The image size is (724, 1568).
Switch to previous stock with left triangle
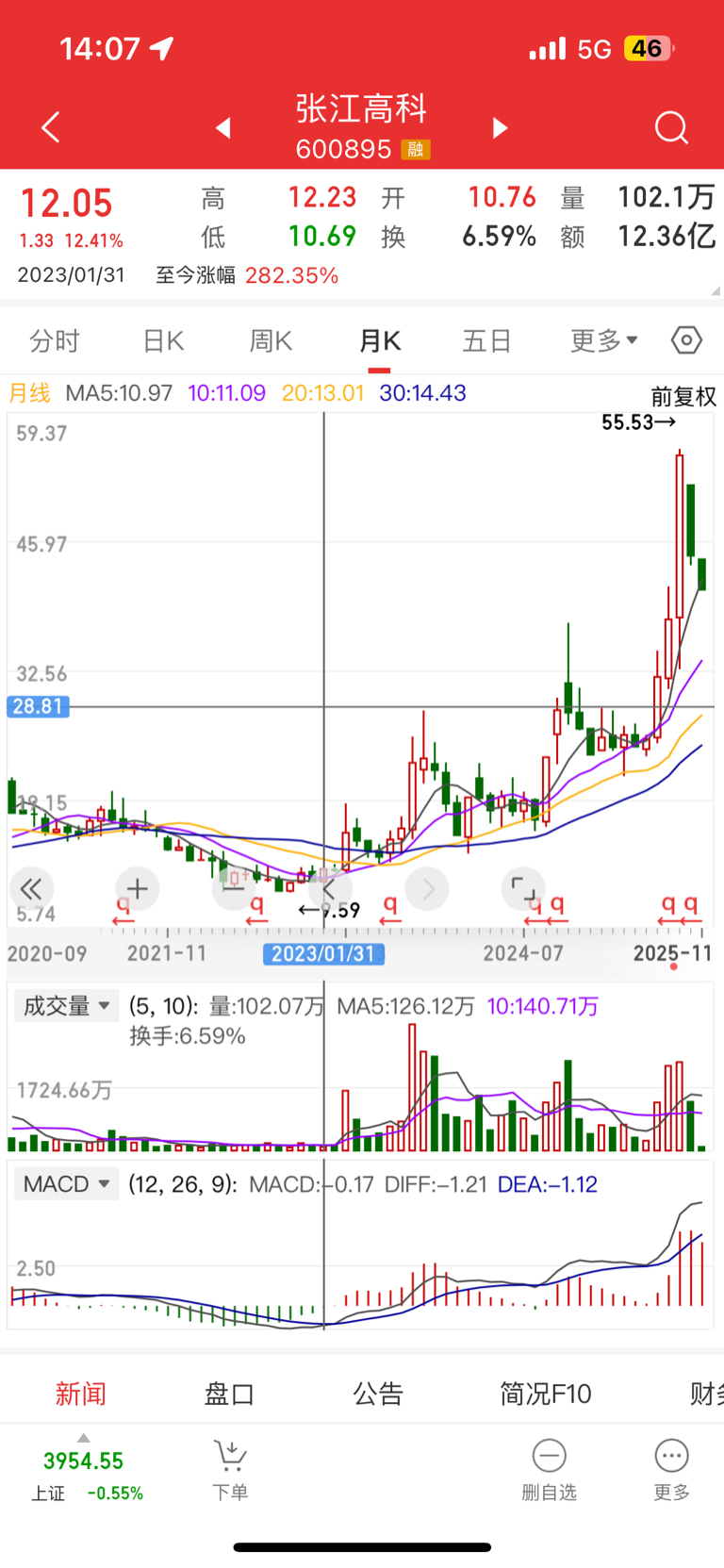tap(223, 127)
